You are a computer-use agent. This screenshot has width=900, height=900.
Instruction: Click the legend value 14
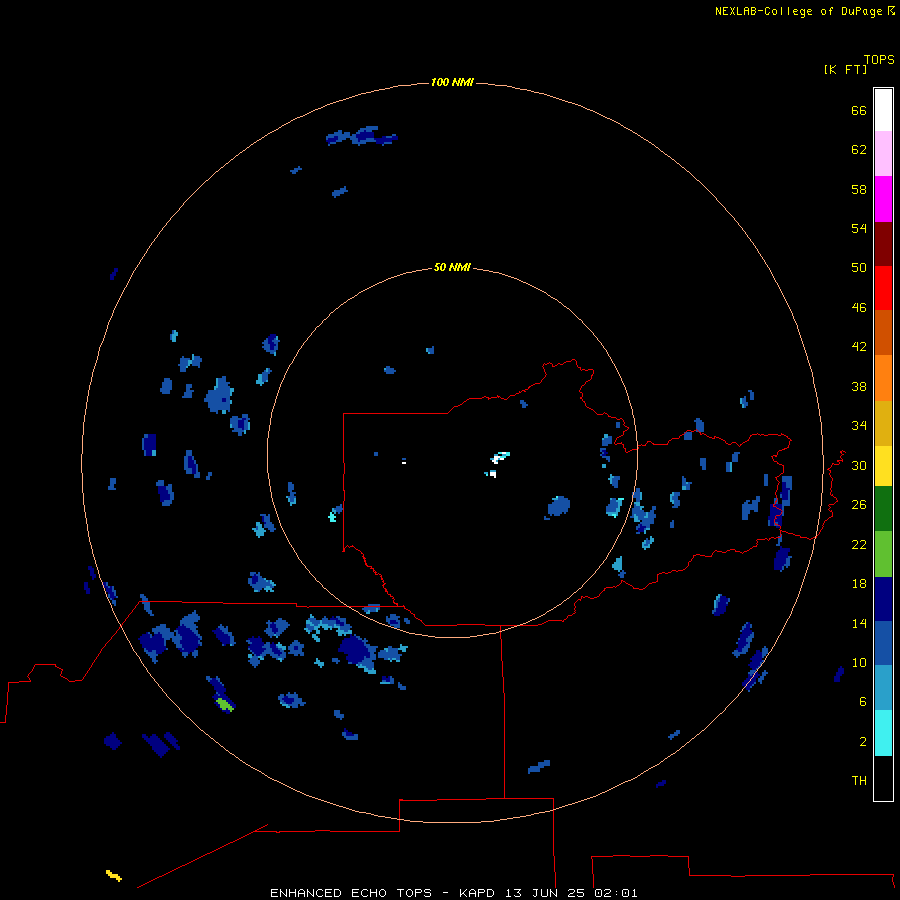pyautogui.click(x=859, y=623)
